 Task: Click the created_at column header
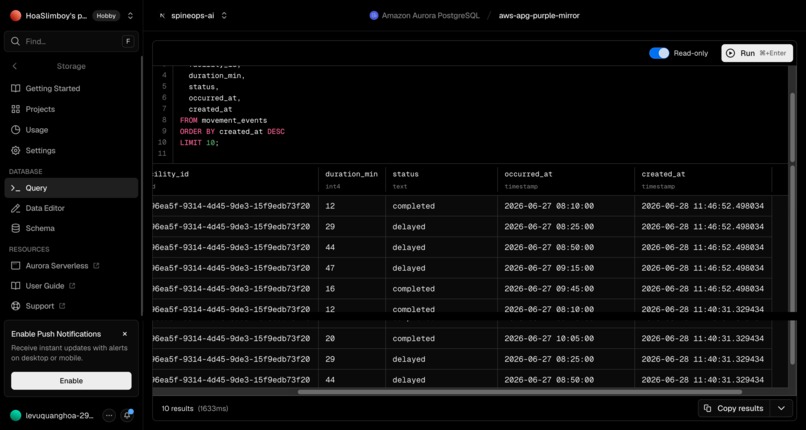click(x=703, y=180)
